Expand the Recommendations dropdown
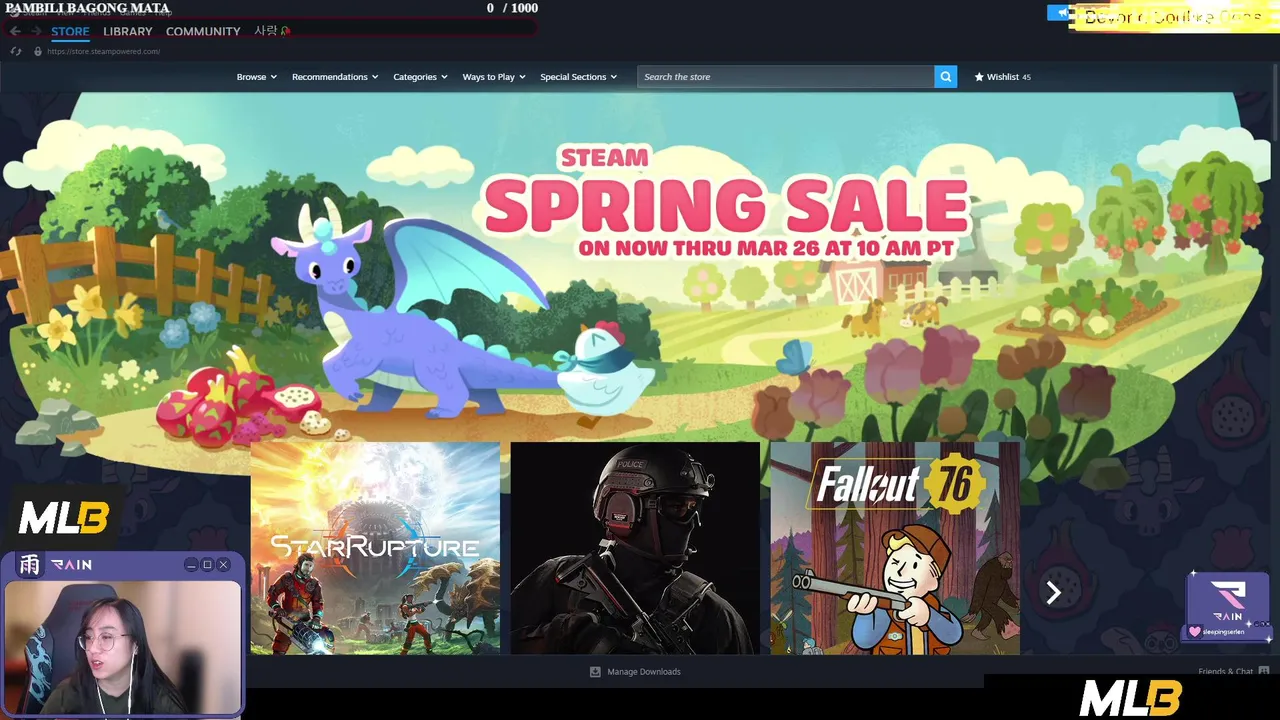The width and height of the screenshot is (1280, 720). pyautogui.click(x=335, y=77)
